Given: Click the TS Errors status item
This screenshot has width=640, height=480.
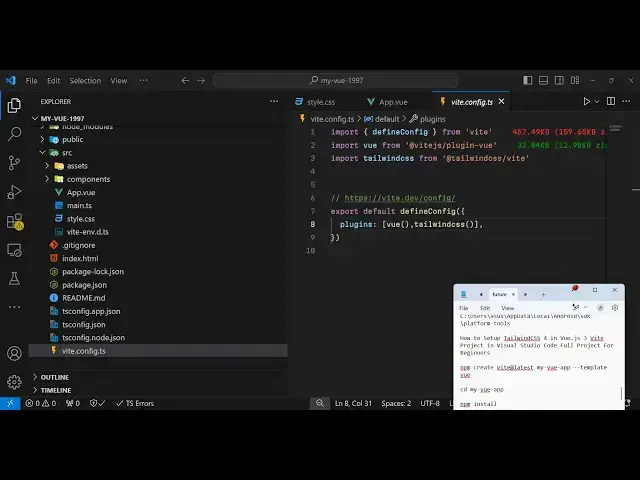Looking at the screenshot, I should click(135, 403).
